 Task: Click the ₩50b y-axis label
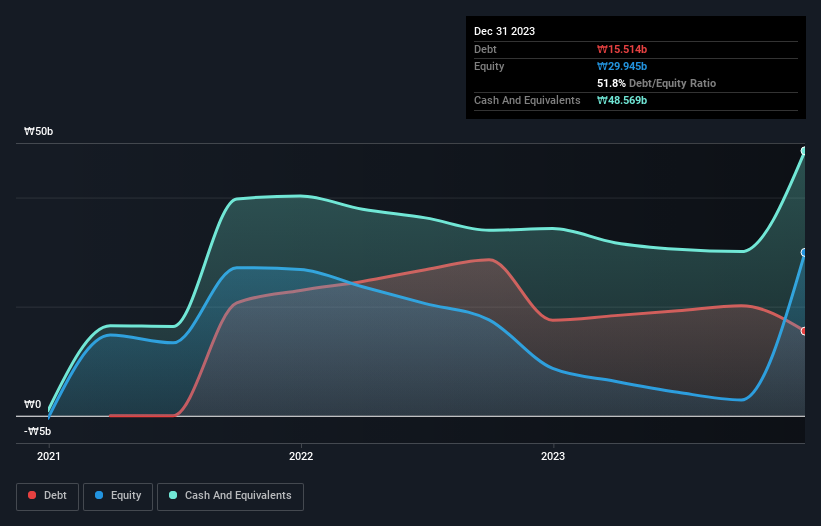[39, 131]
